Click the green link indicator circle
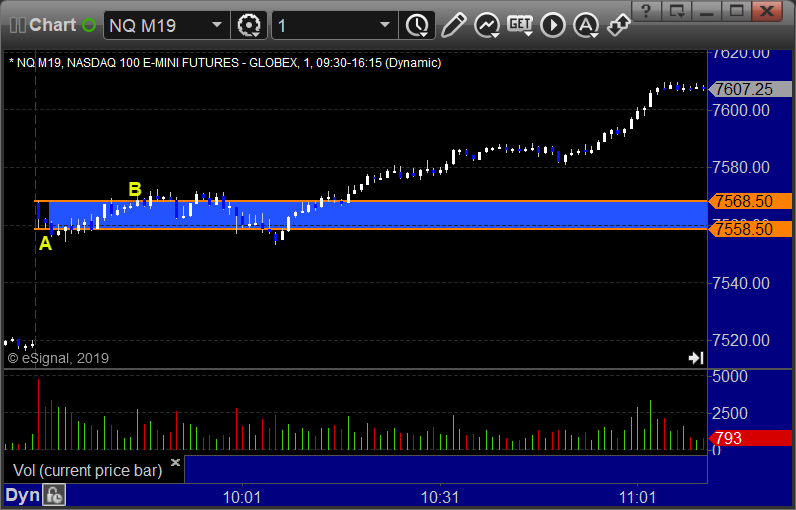The width and height of the screenshot is (796, 510). click(89, 25)
